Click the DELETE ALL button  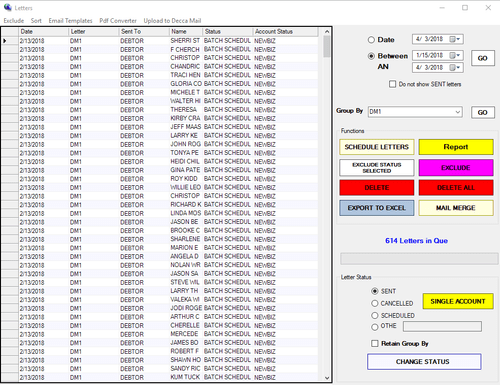[456, 188]
